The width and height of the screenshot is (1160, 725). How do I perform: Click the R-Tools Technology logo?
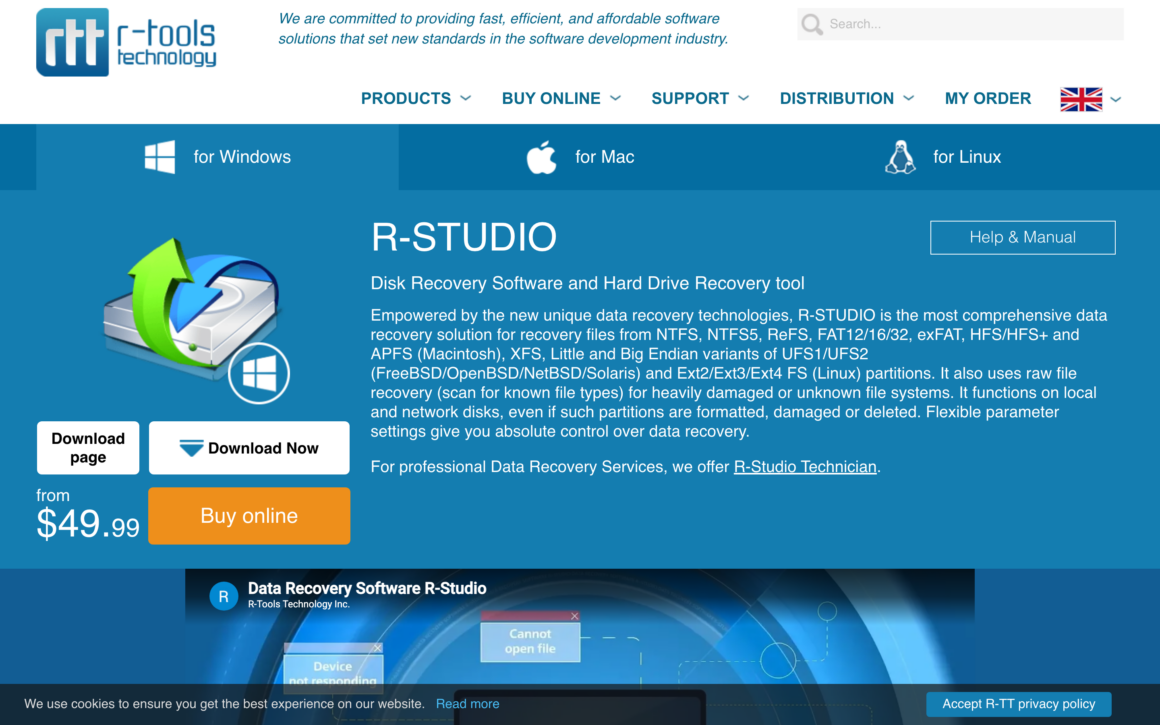(x=127, y=42)
